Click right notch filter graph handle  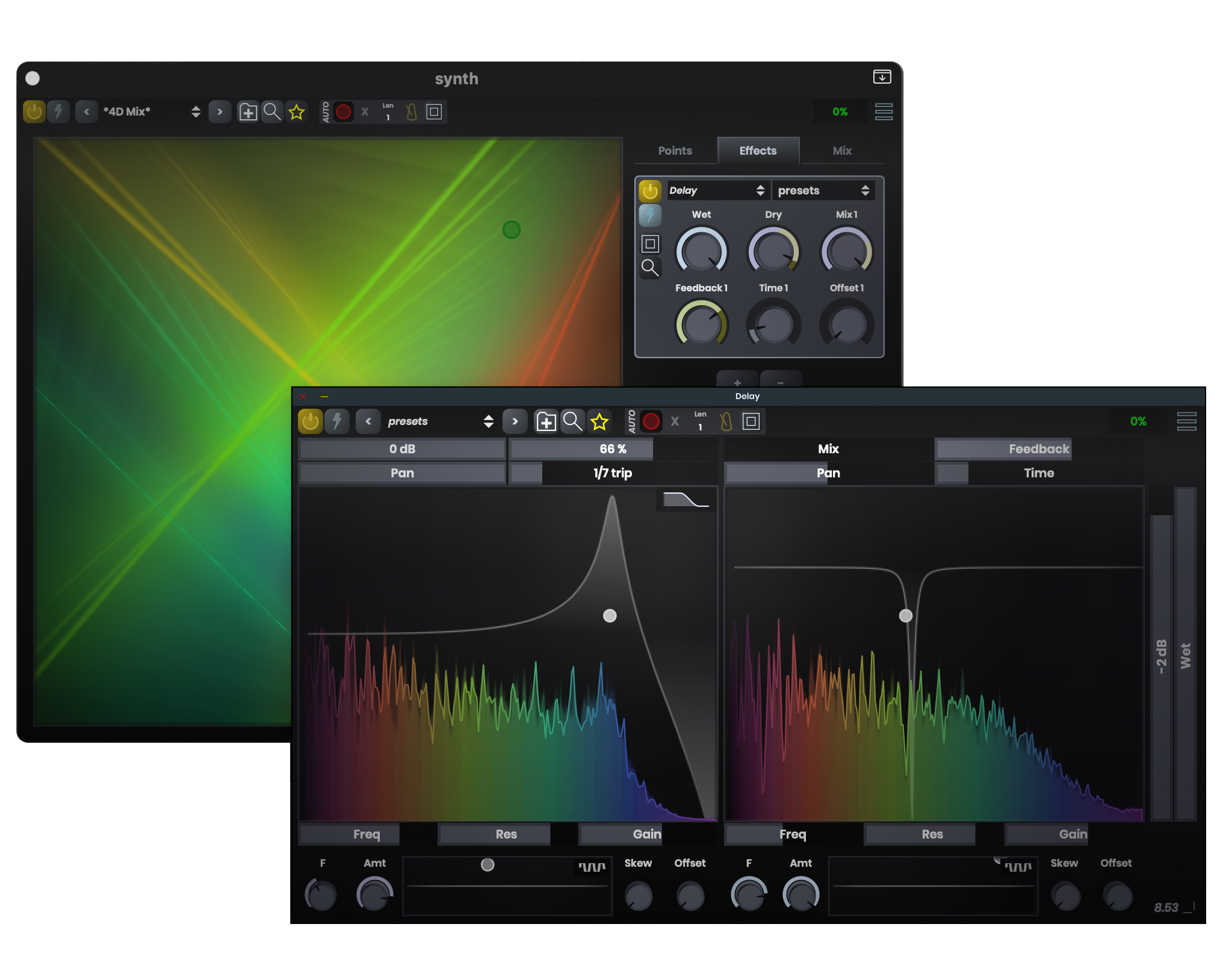click(x=906, y=615)
